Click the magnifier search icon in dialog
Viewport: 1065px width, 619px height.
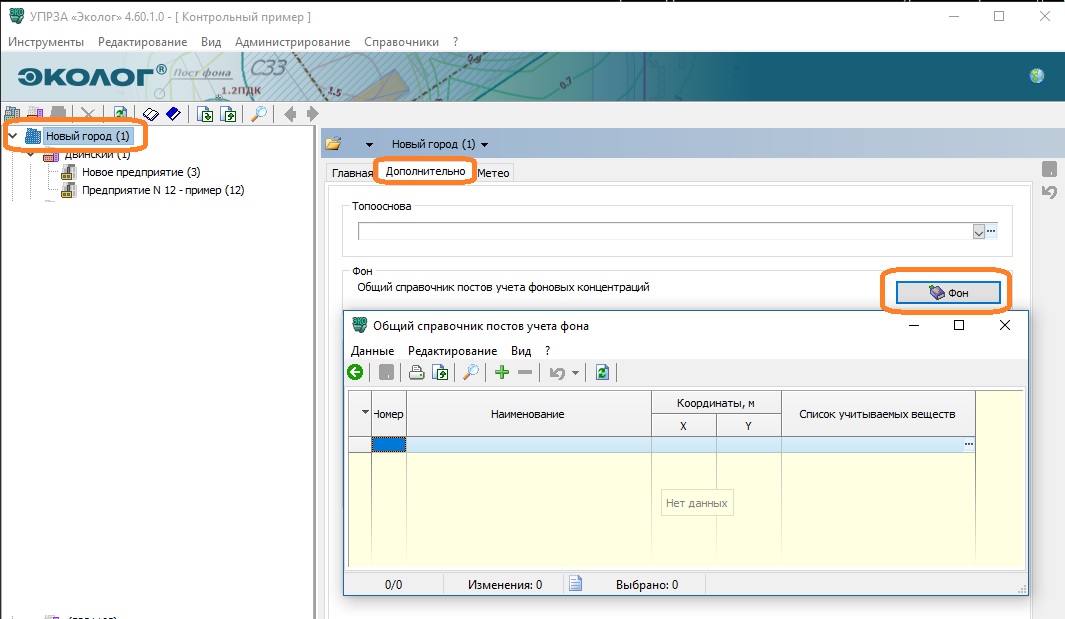[x=470, y=373]
